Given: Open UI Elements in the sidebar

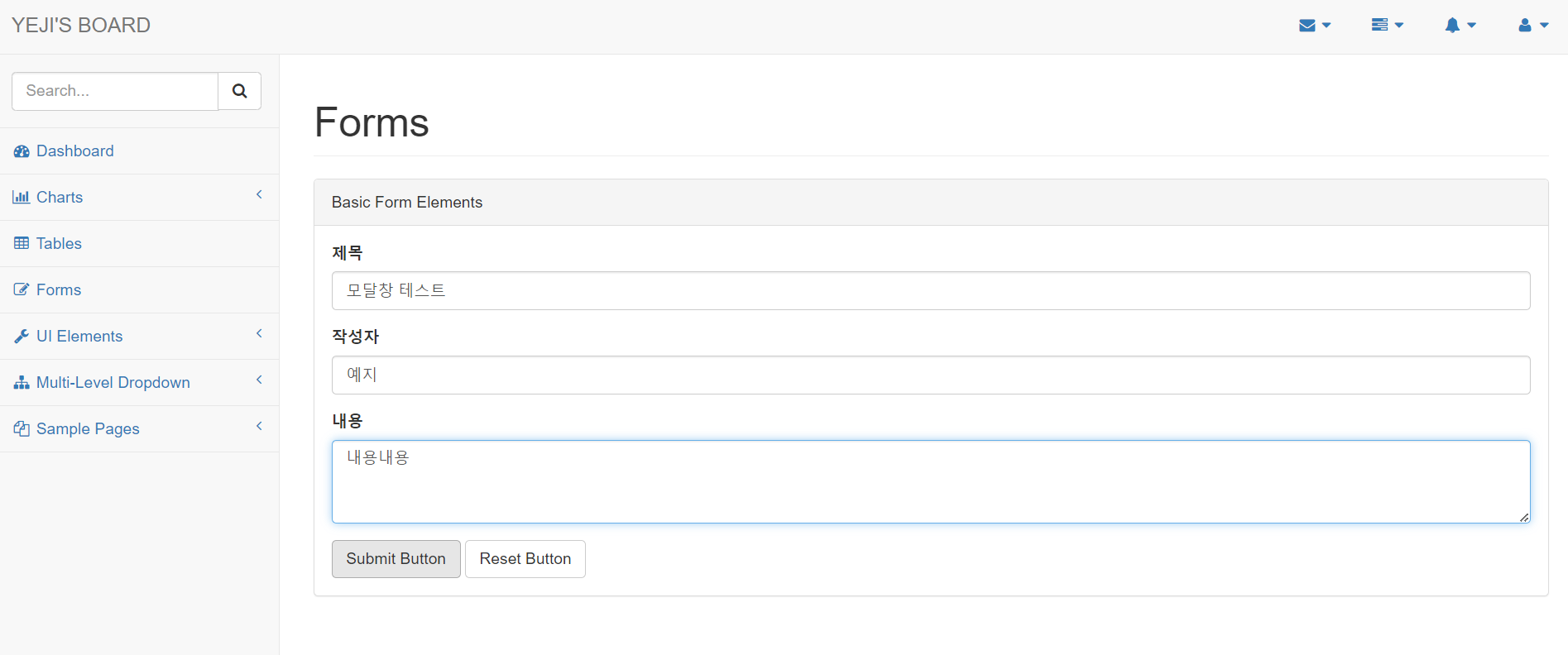Looking at the screenshot, I should (x=139, y=337).
